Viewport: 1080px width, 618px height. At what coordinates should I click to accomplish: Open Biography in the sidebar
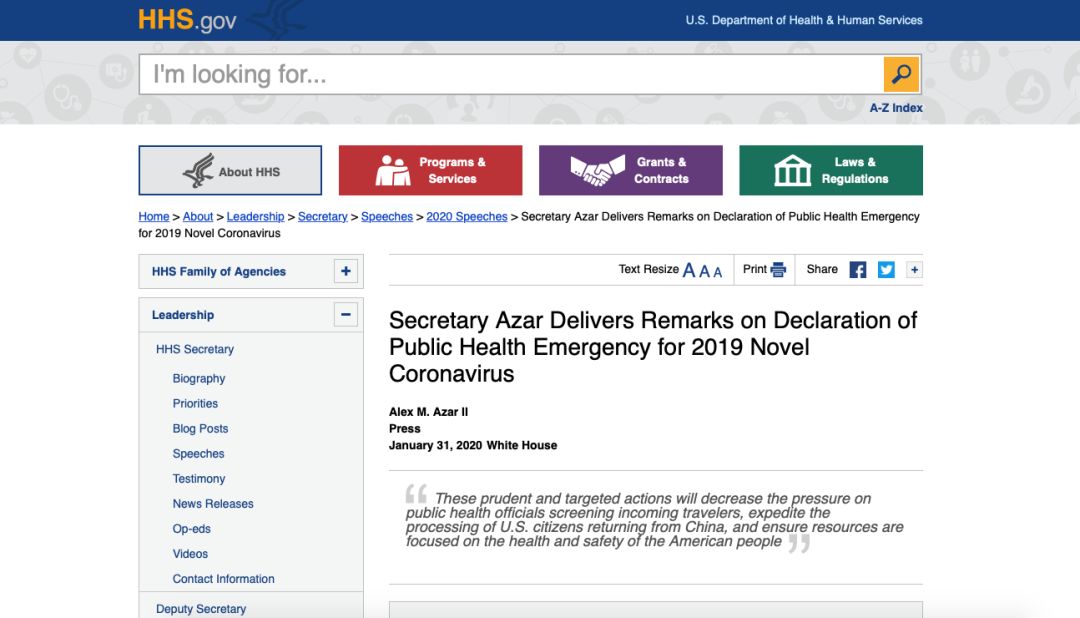pyautogui.click(x=199, y=378)
